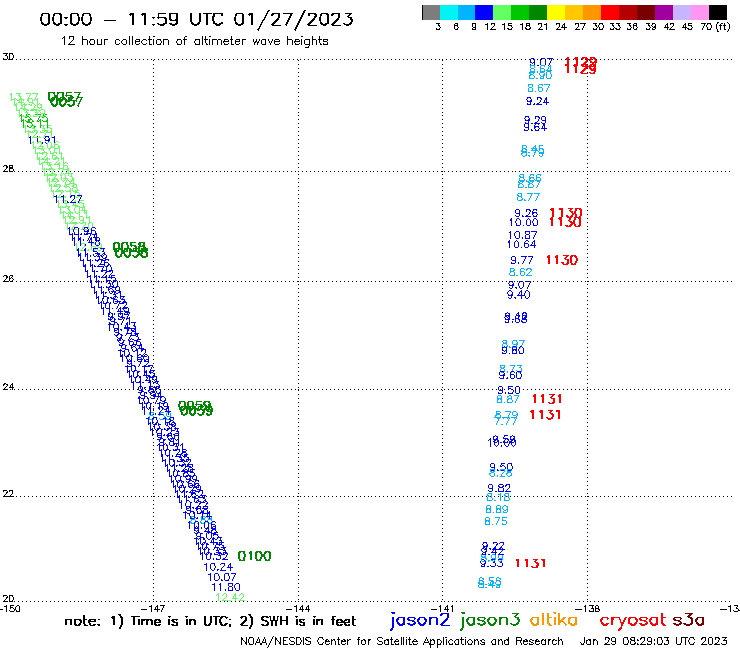Click the 8.75 wave height value

coord(496,522)
